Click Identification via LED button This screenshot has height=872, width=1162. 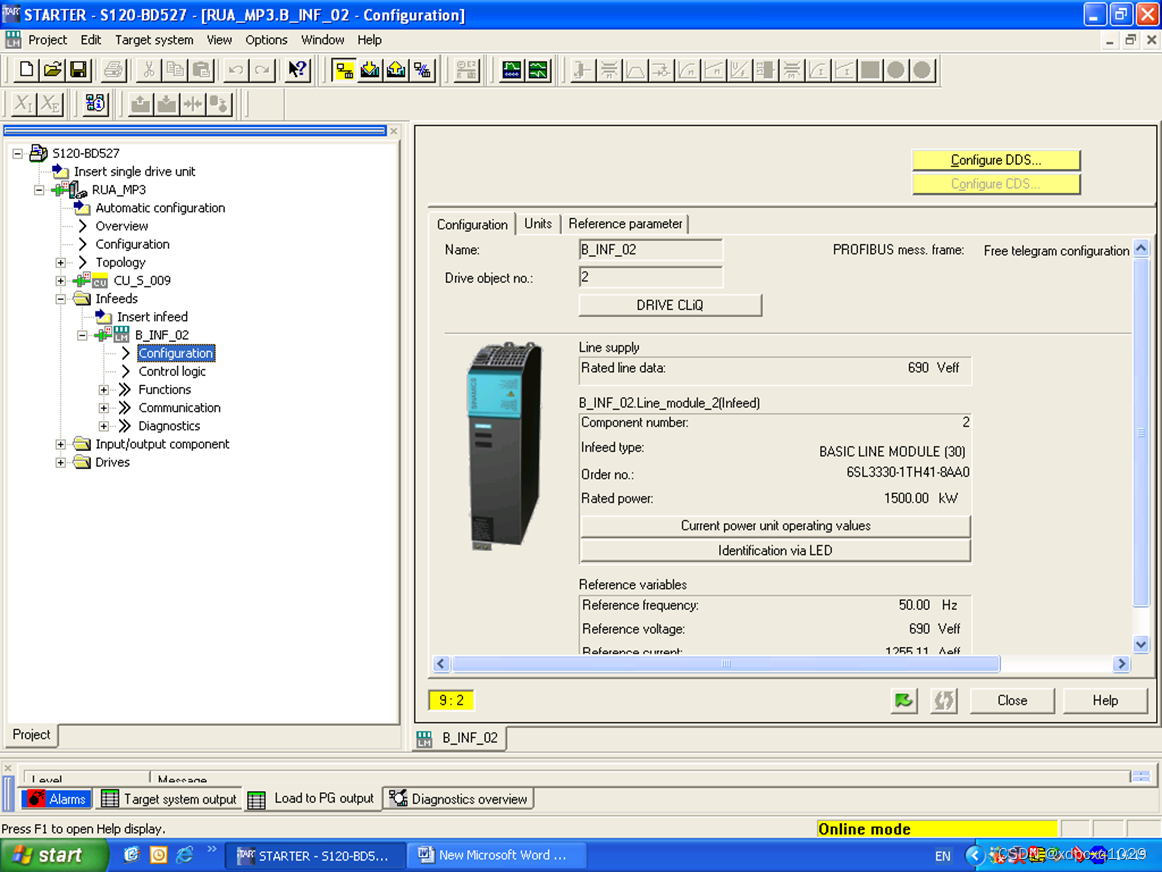[775, 550]
